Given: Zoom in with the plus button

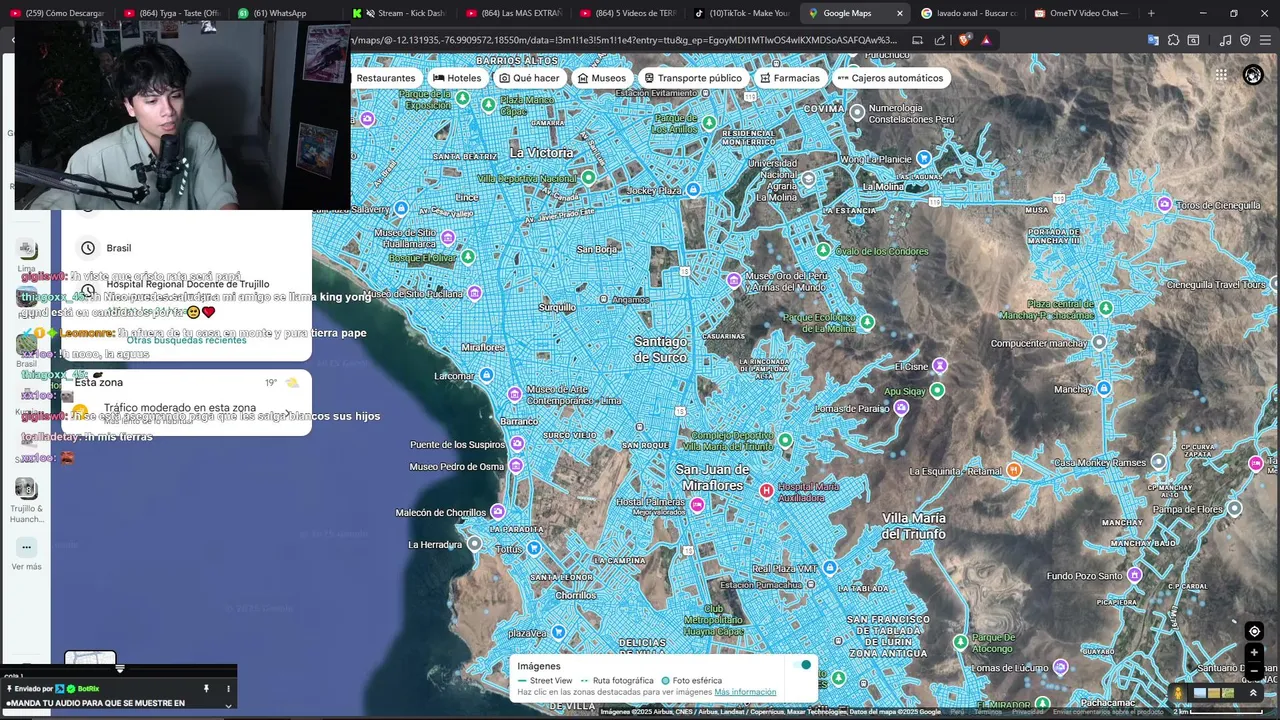Looking at the screenshot, I should (x=1254, y=653).
